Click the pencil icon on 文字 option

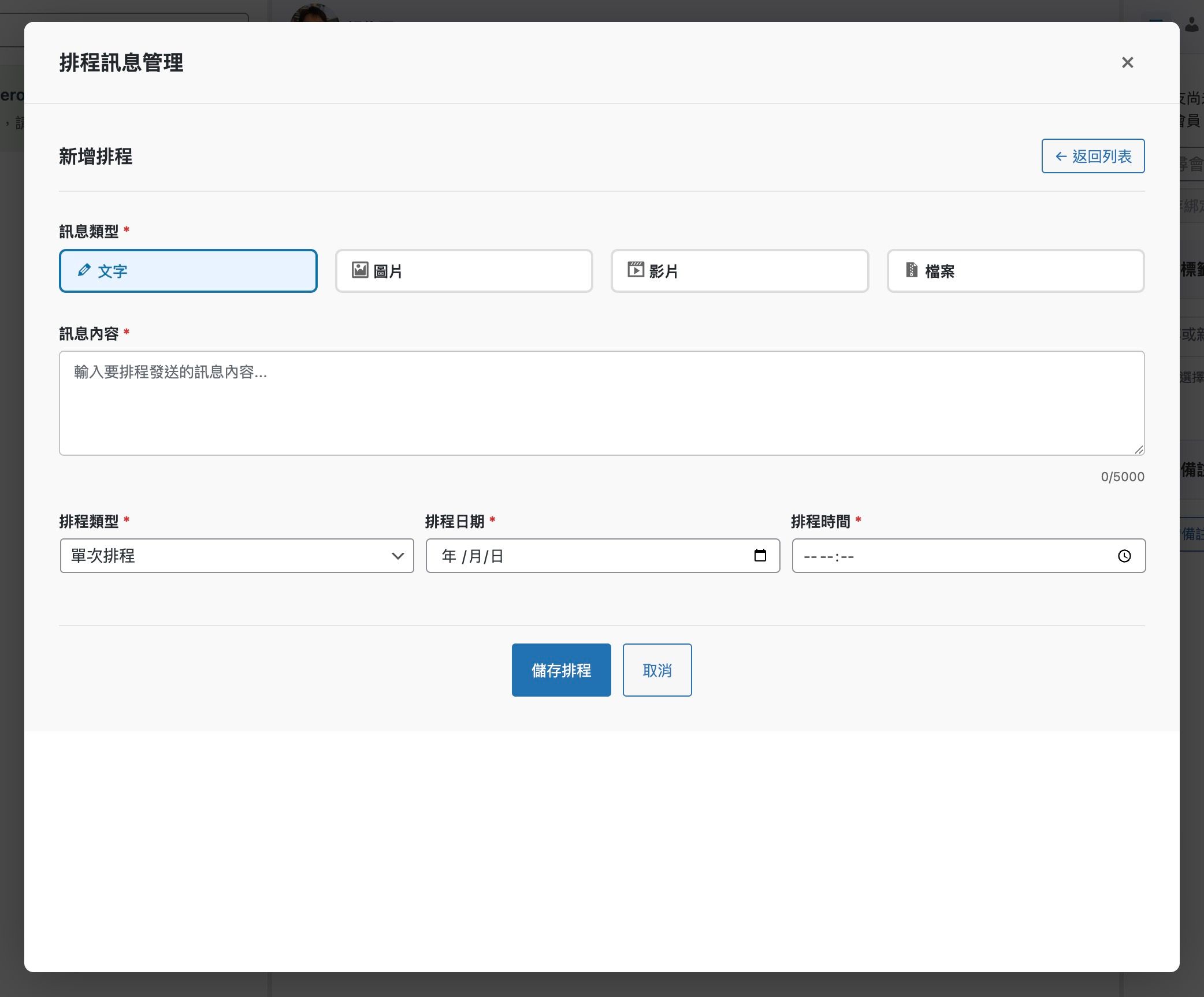(84, 270)
